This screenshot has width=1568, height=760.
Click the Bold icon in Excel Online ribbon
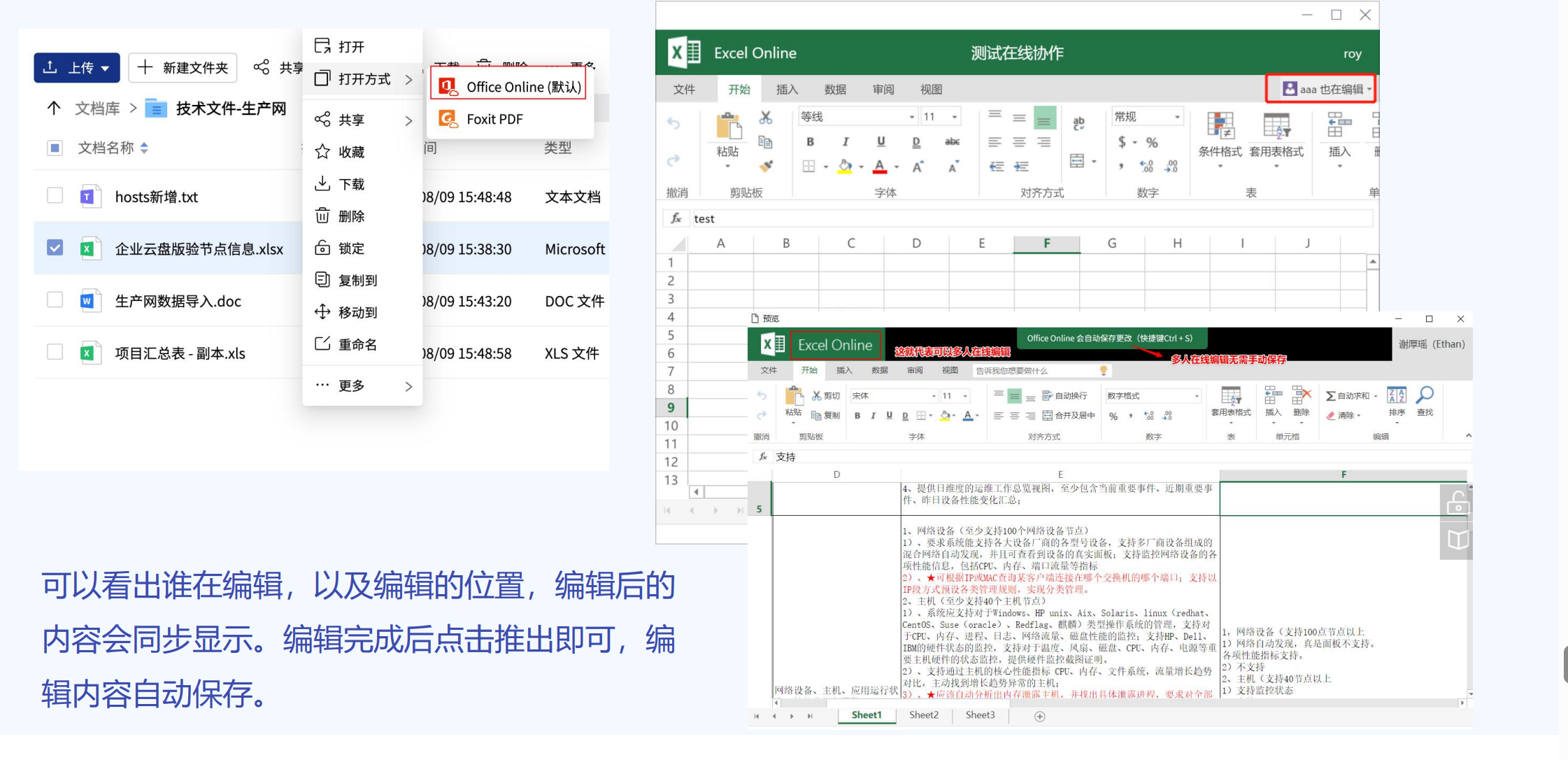[810, 141]
